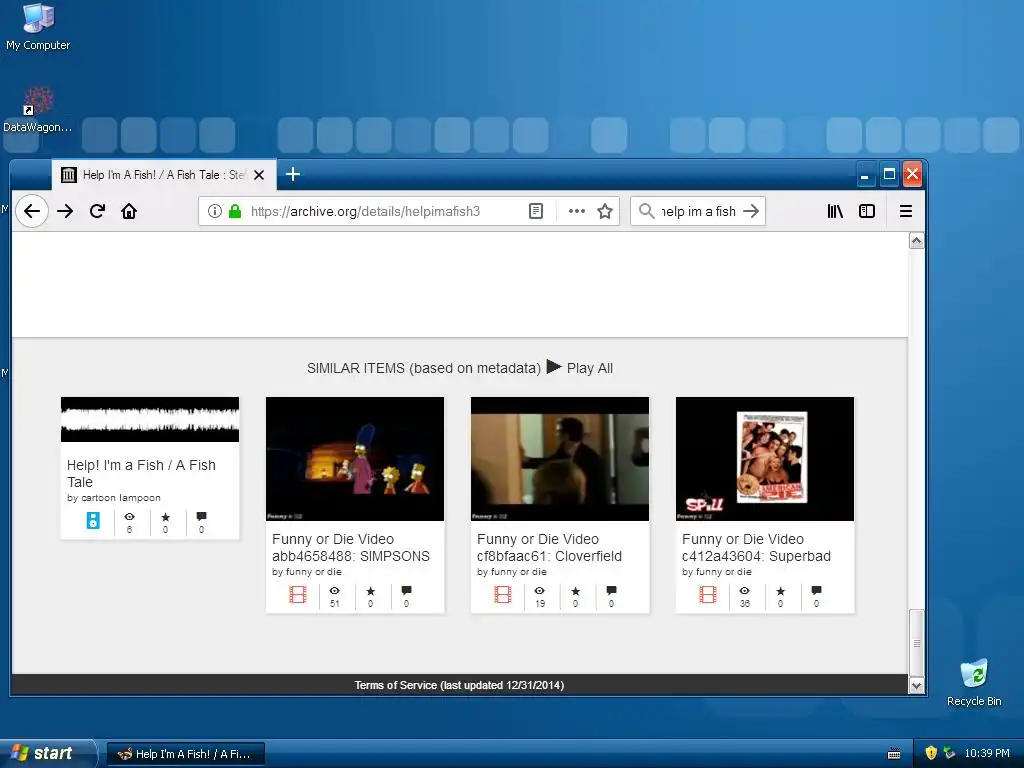Open the Windows start menu
Viewport: 1024px width, 768px height.
point(46,754)
